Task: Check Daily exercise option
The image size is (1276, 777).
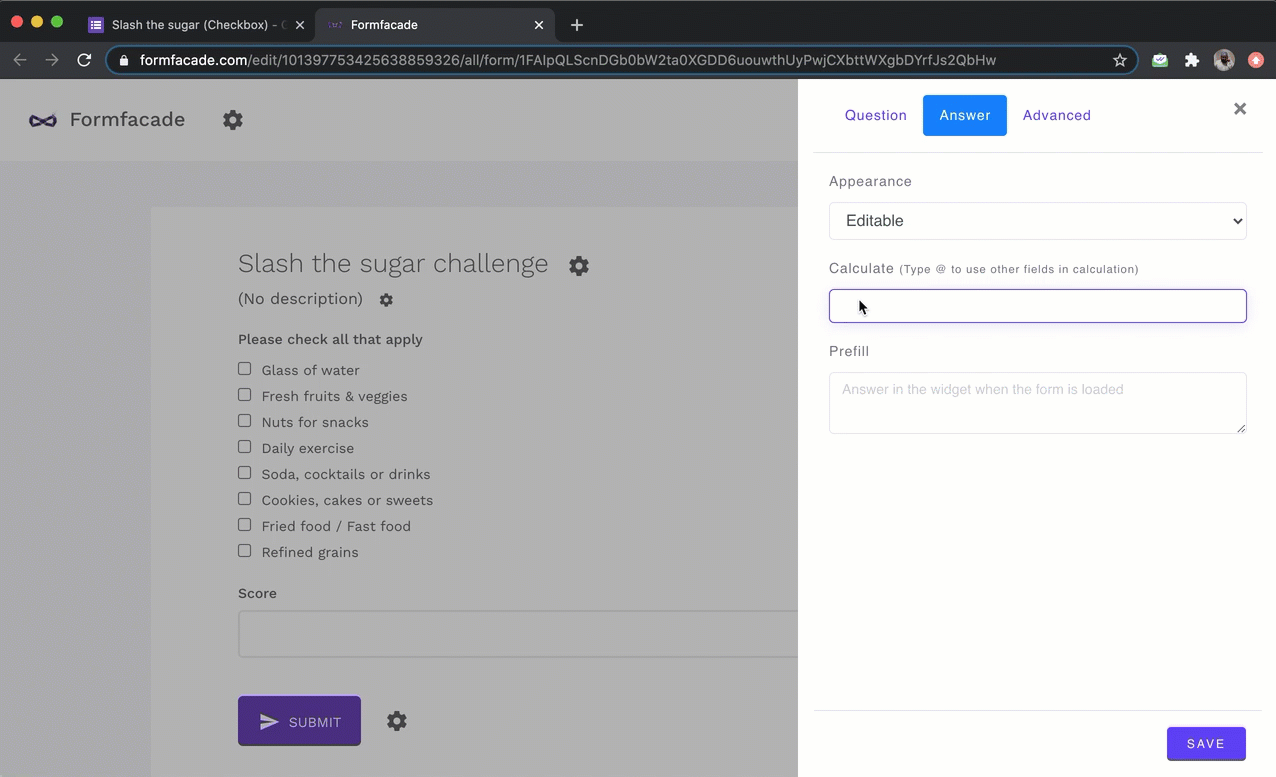Action: 244,447
